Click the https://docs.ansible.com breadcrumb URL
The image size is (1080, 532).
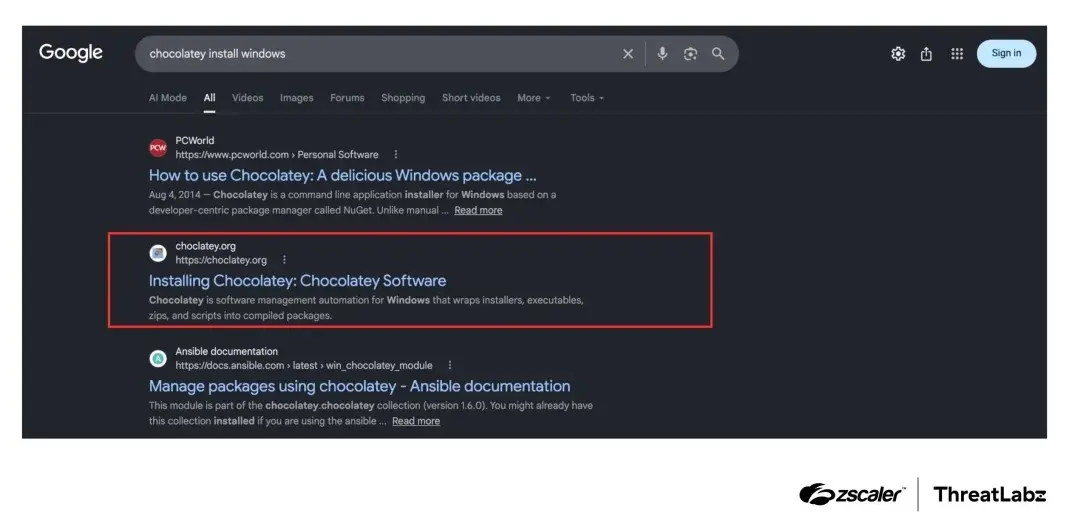click(x=304, y=365)
